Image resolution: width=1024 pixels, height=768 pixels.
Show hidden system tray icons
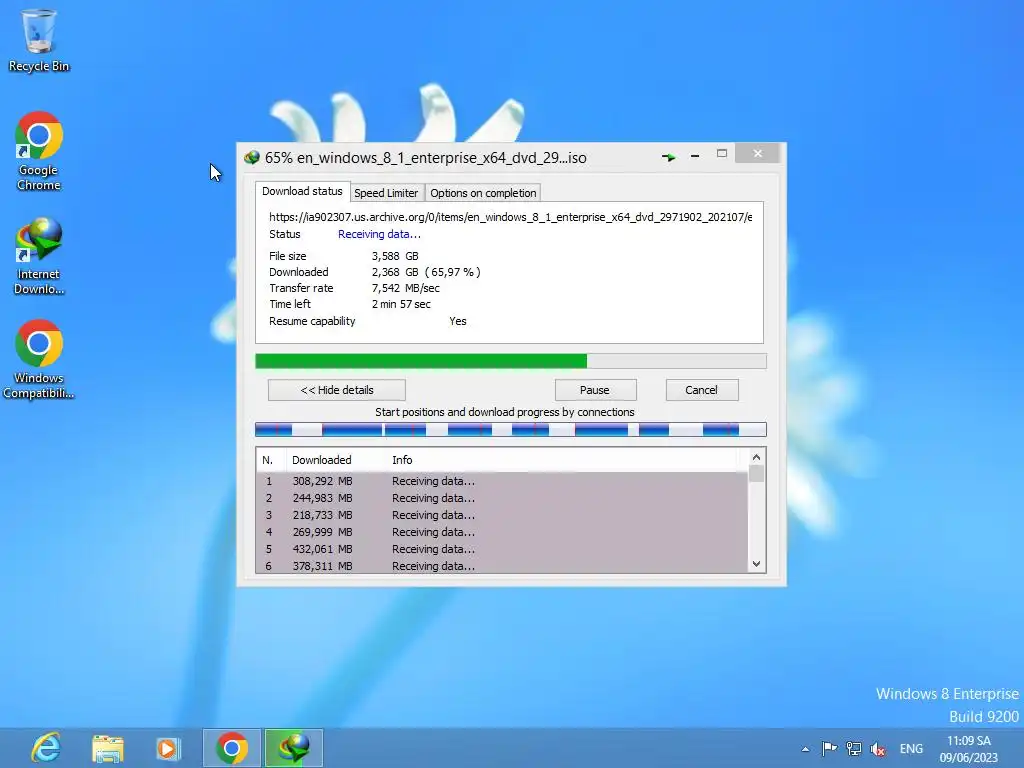click(805, 749)
